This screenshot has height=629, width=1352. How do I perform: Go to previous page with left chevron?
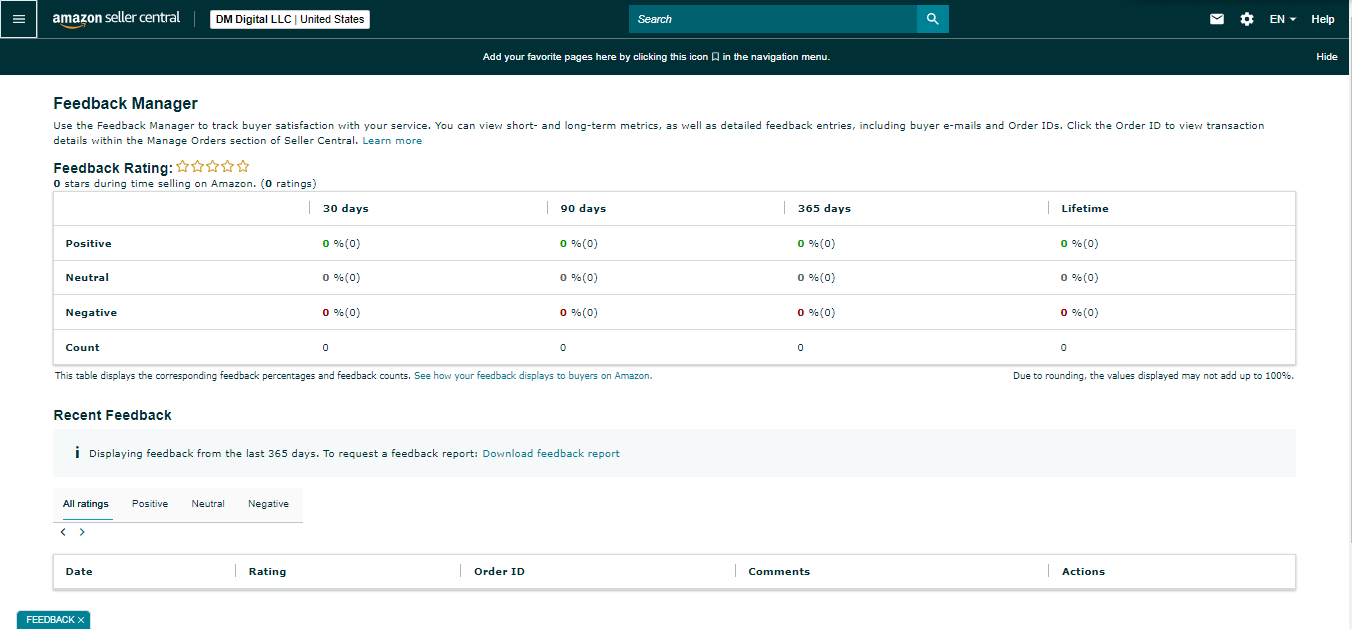pyautogui.click(x=63, y=532)
